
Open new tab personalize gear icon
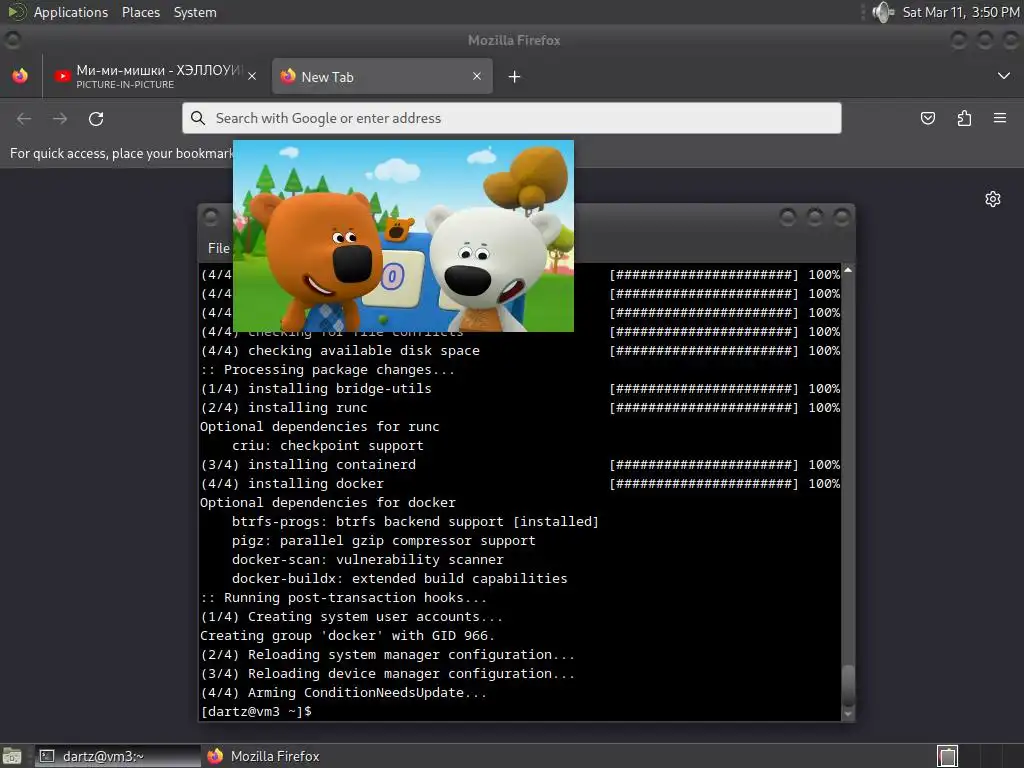[993, 199]
